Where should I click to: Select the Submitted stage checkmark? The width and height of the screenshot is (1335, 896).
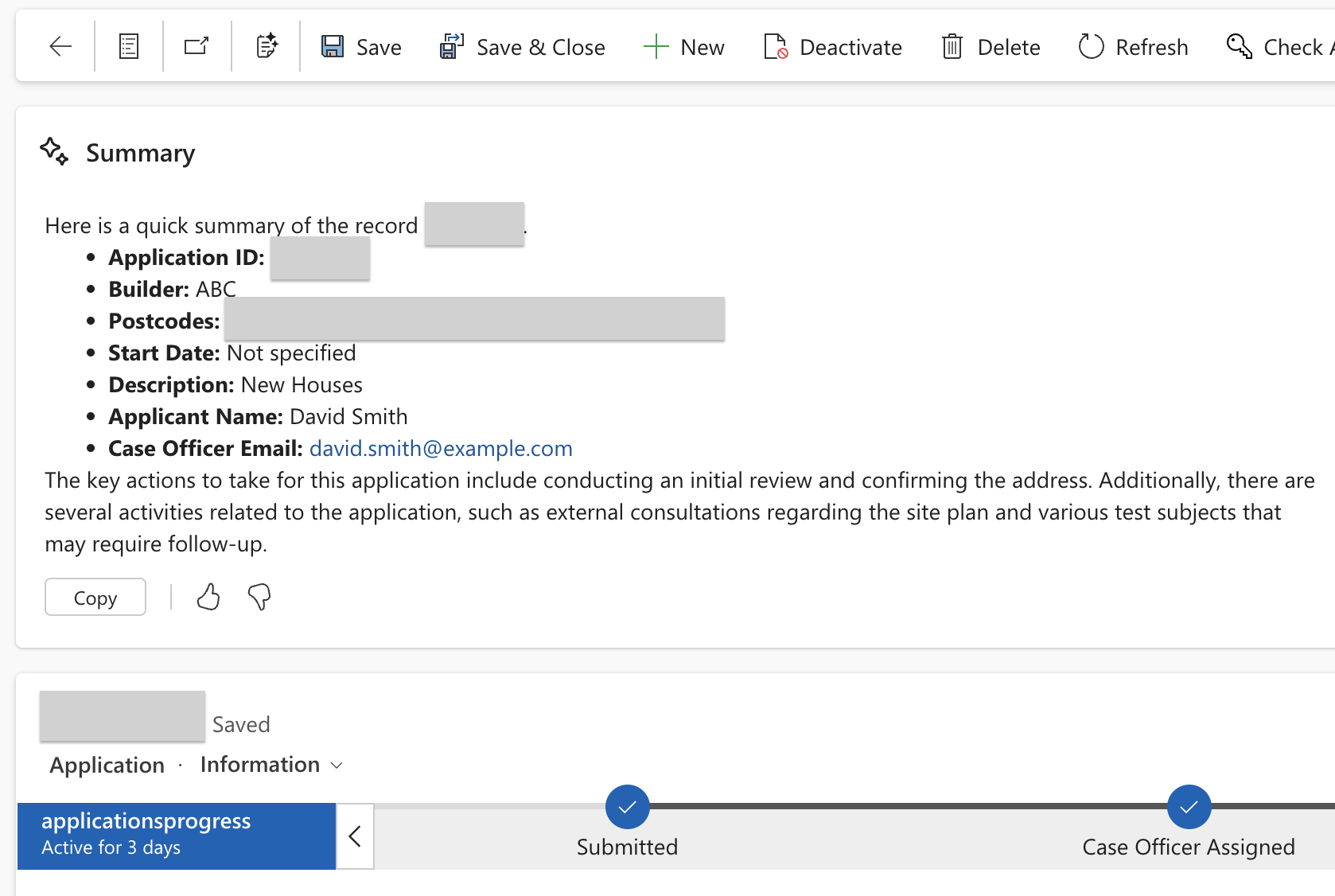pyautogui.click(x=628, y=807)
